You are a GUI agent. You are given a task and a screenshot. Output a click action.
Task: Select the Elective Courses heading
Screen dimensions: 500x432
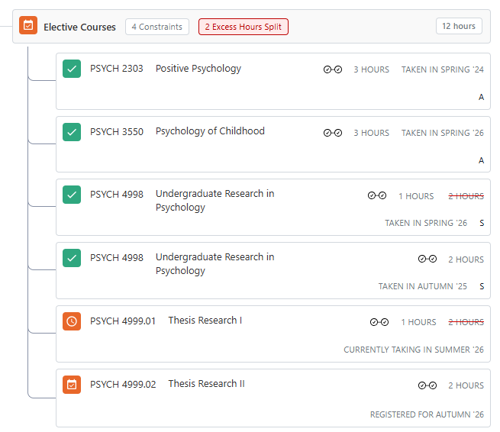(80, 27)
